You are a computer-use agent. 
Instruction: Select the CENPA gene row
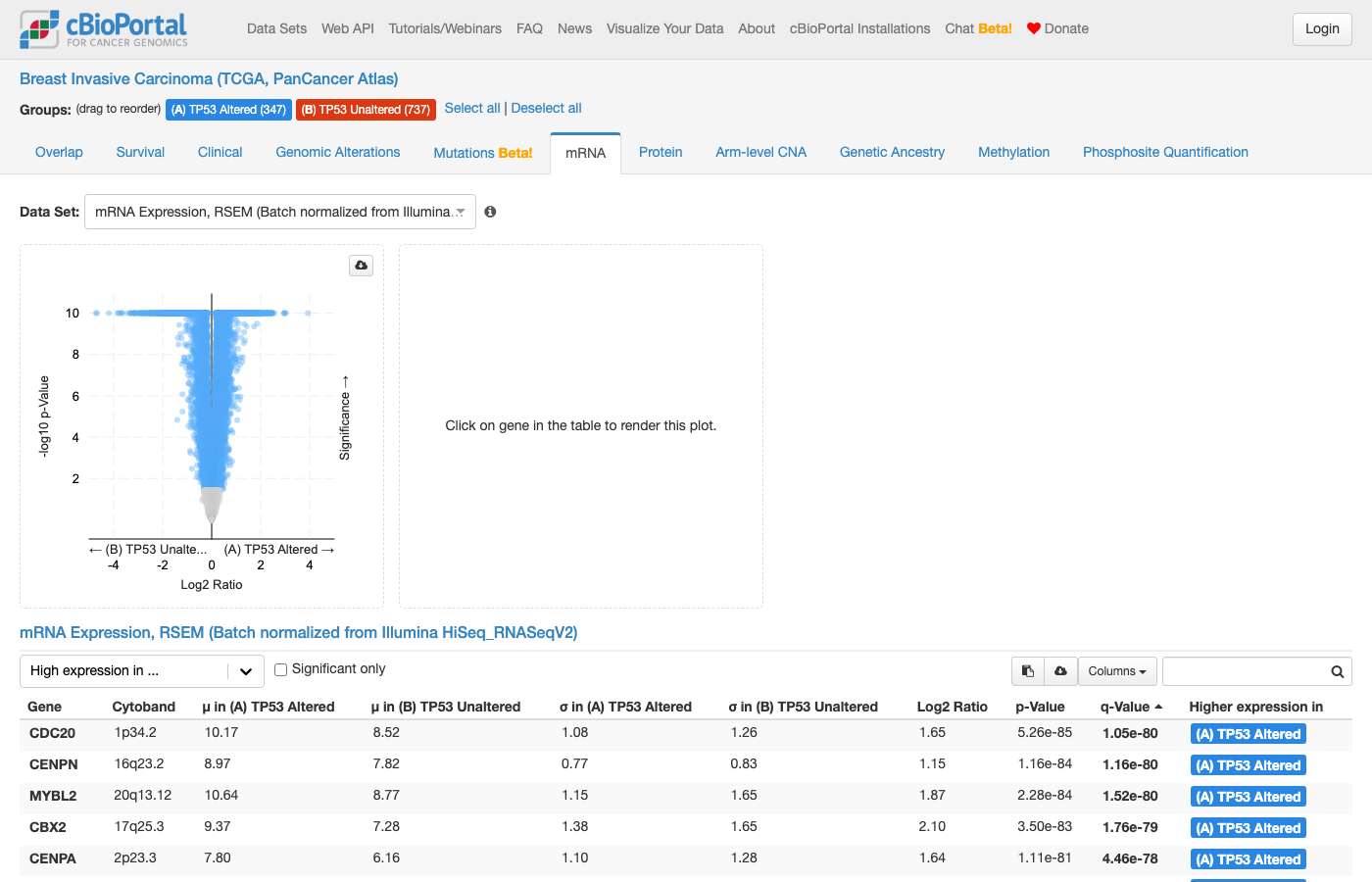tap(685, 858)
